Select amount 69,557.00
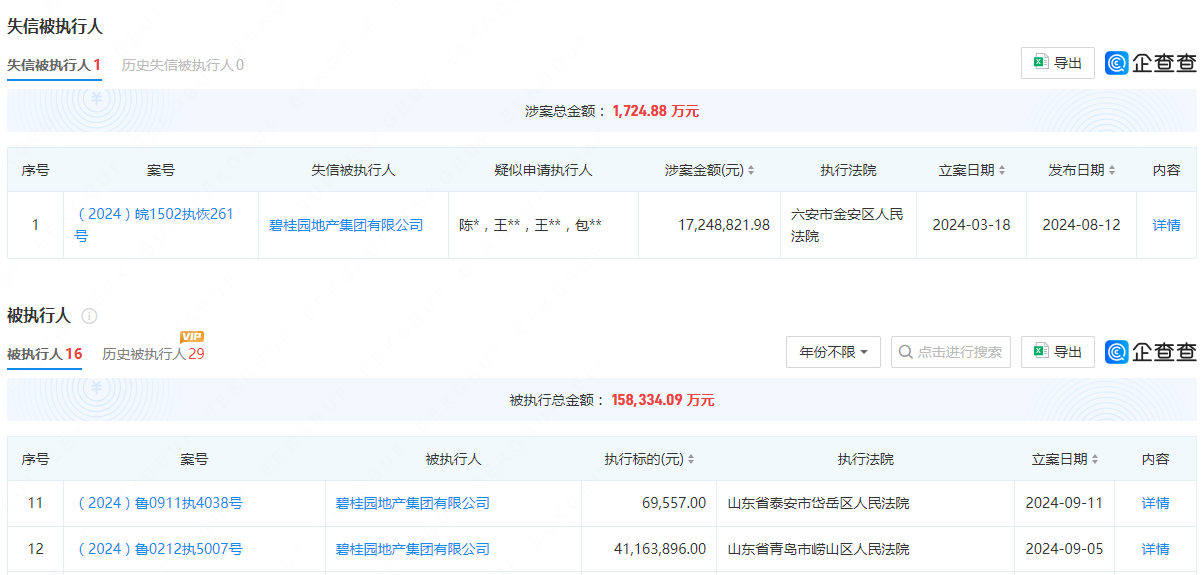 point(674,503)
